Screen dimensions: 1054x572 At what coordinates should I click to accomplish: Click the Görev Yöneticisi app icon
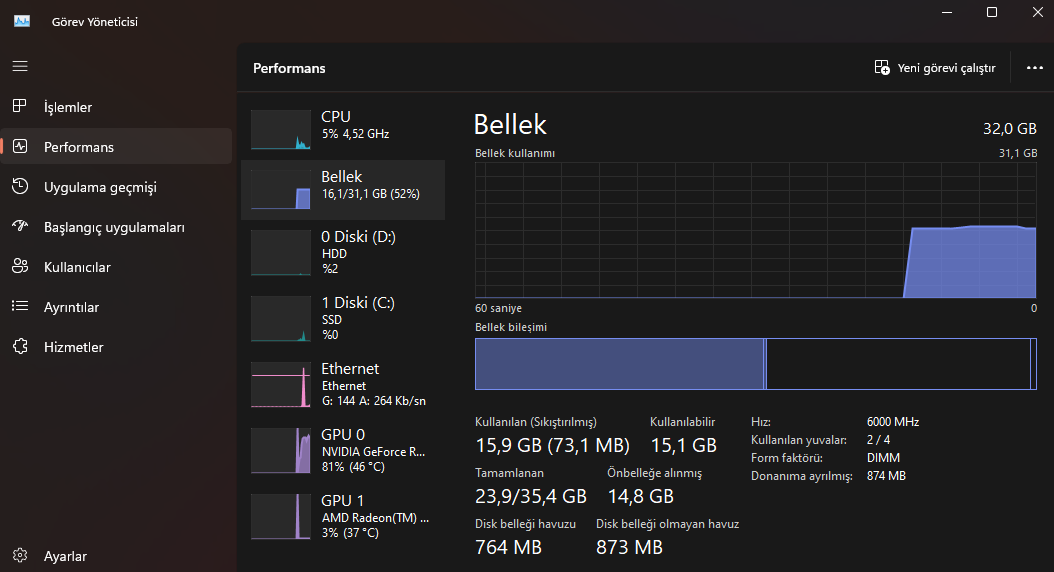(22, 21)
